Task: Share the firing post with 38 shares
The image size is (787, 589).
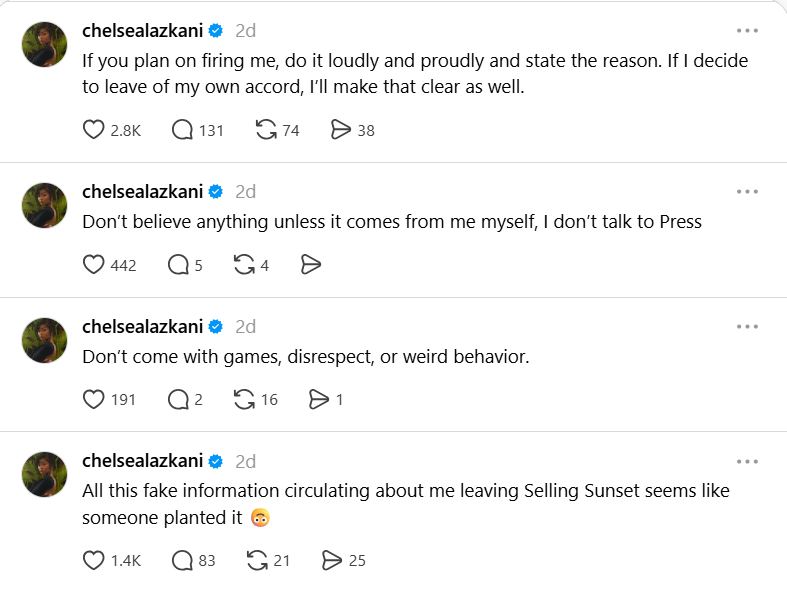Action: (x=341, y=130)
